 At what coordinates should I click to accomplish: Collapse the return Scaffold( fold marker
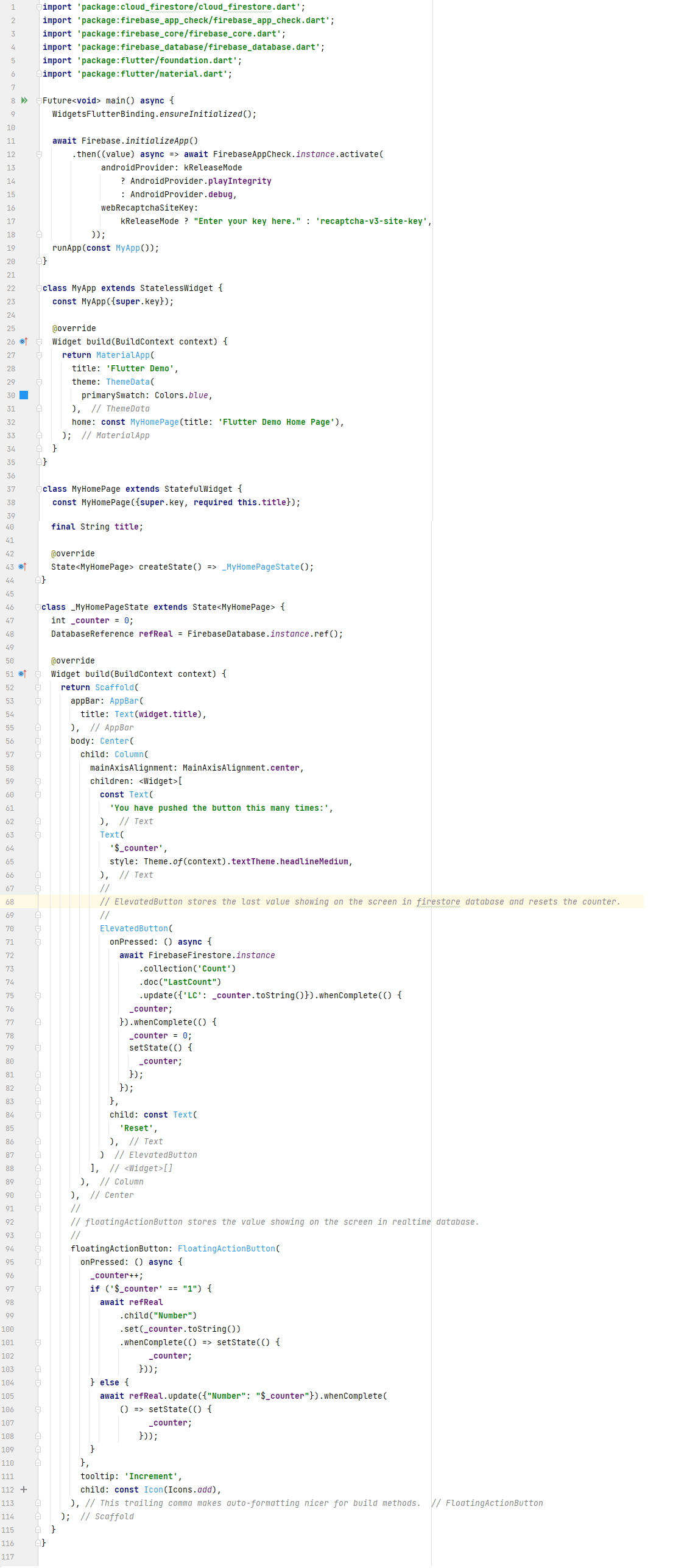coord(38,687)
